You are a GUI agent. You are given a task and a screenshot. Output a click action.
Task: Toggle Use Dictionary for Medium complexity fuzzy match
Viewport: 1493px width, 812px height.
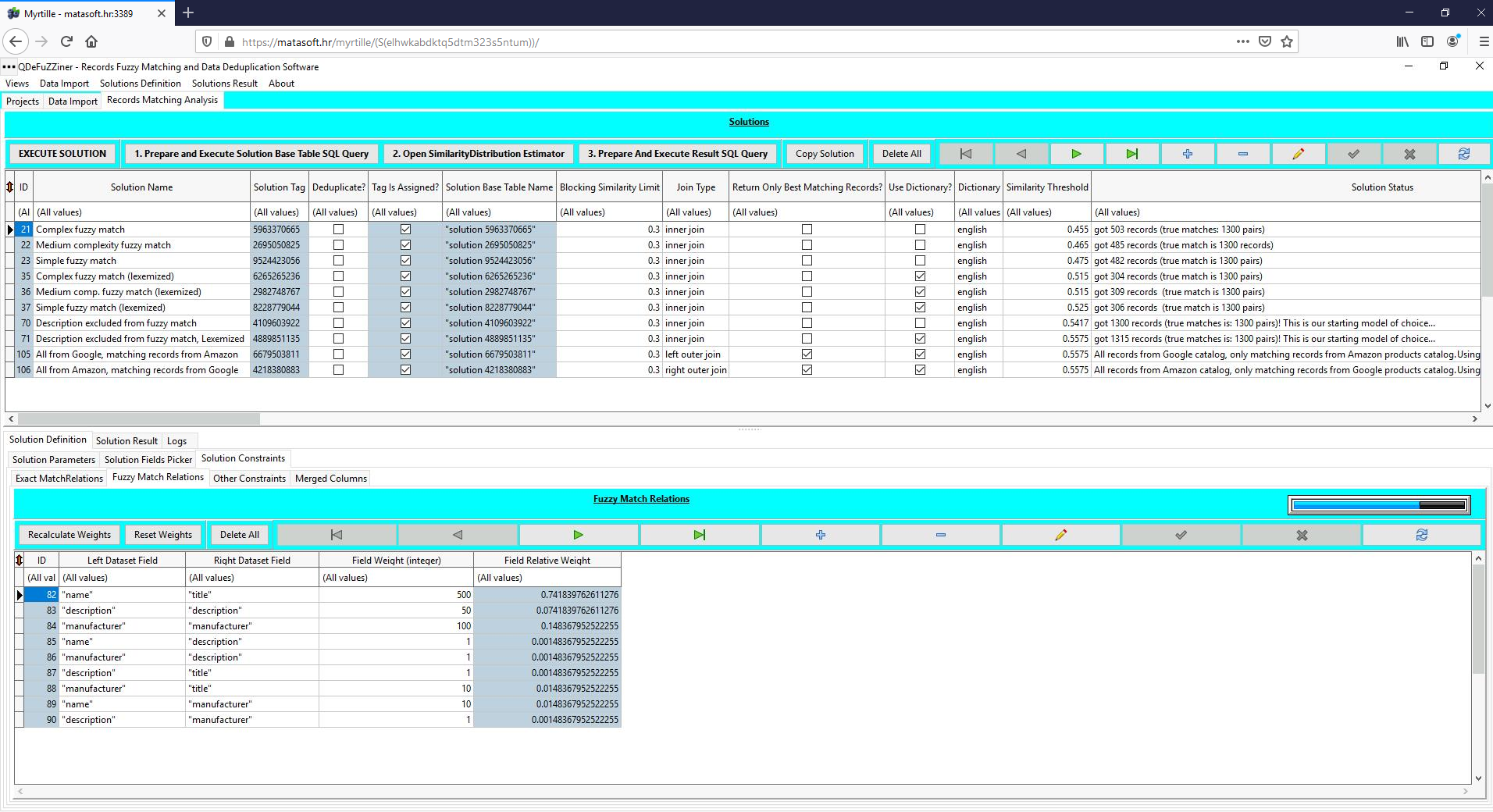tap(920, 245)
